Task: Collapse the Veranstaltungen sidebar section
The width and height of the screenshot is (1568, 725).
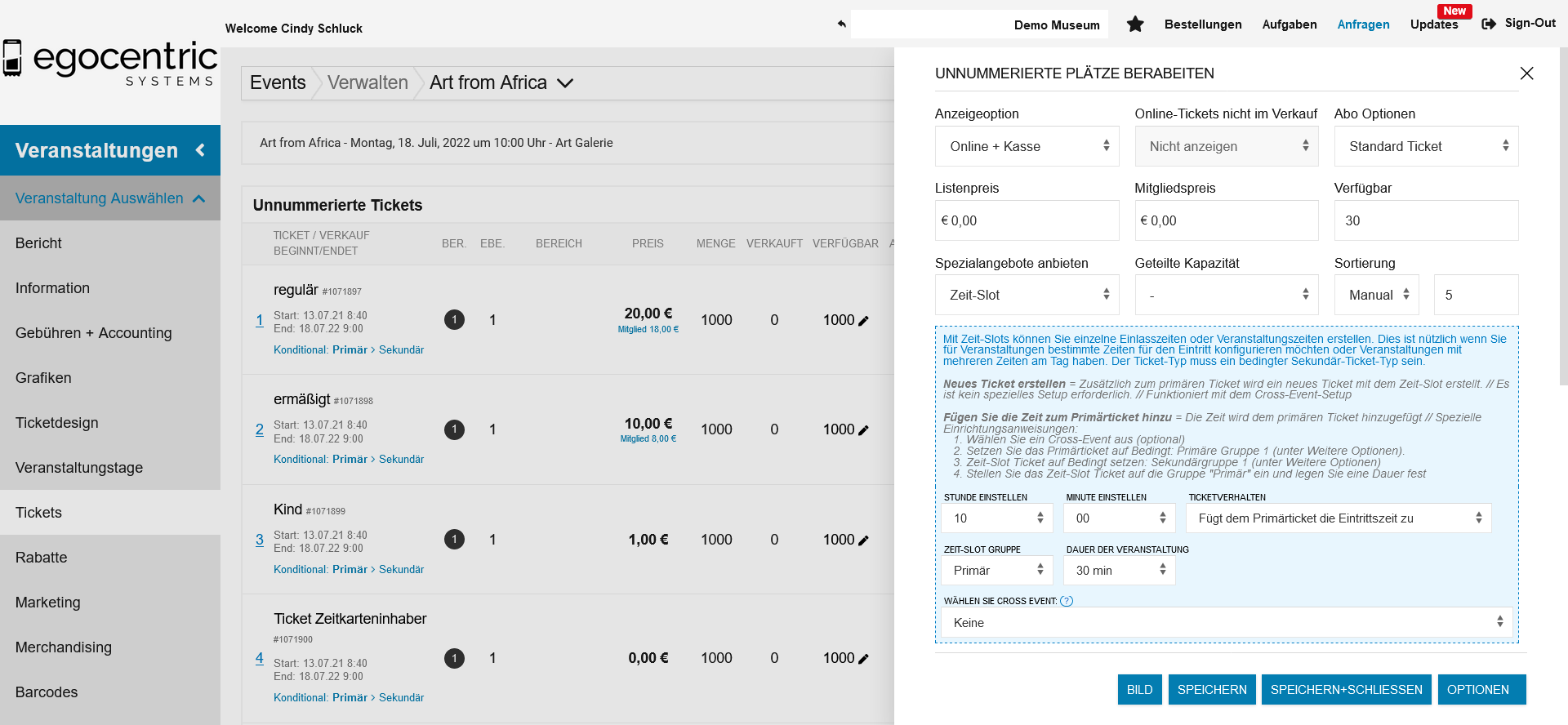Action: [x=200, y=150]
